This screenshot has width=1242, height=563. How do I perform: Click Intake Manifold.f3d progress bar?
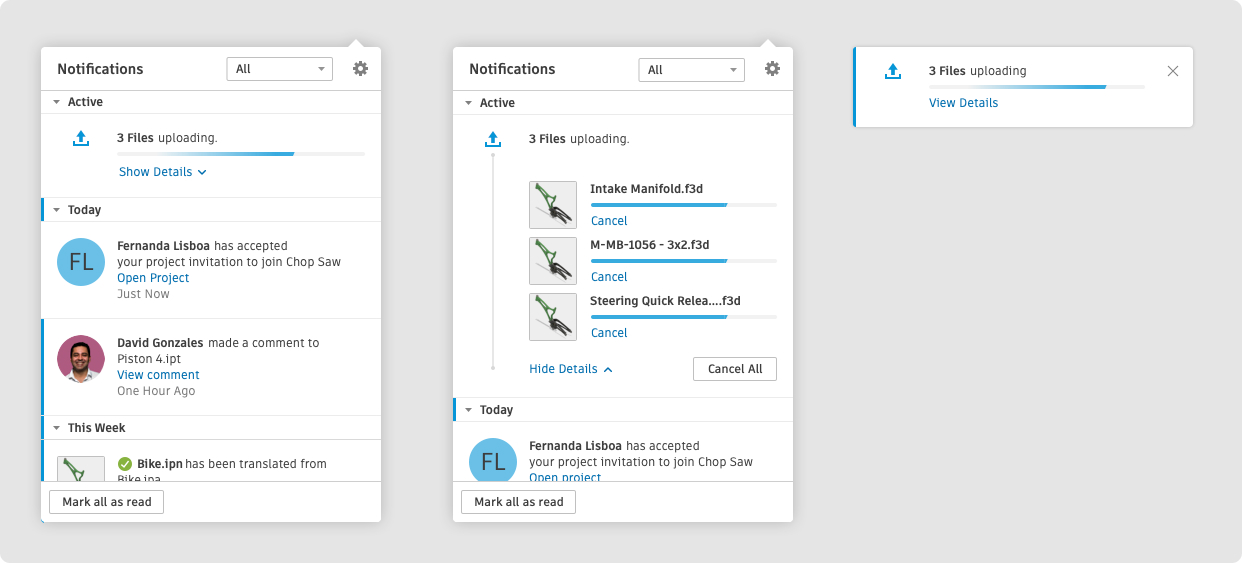pos(683,205)
